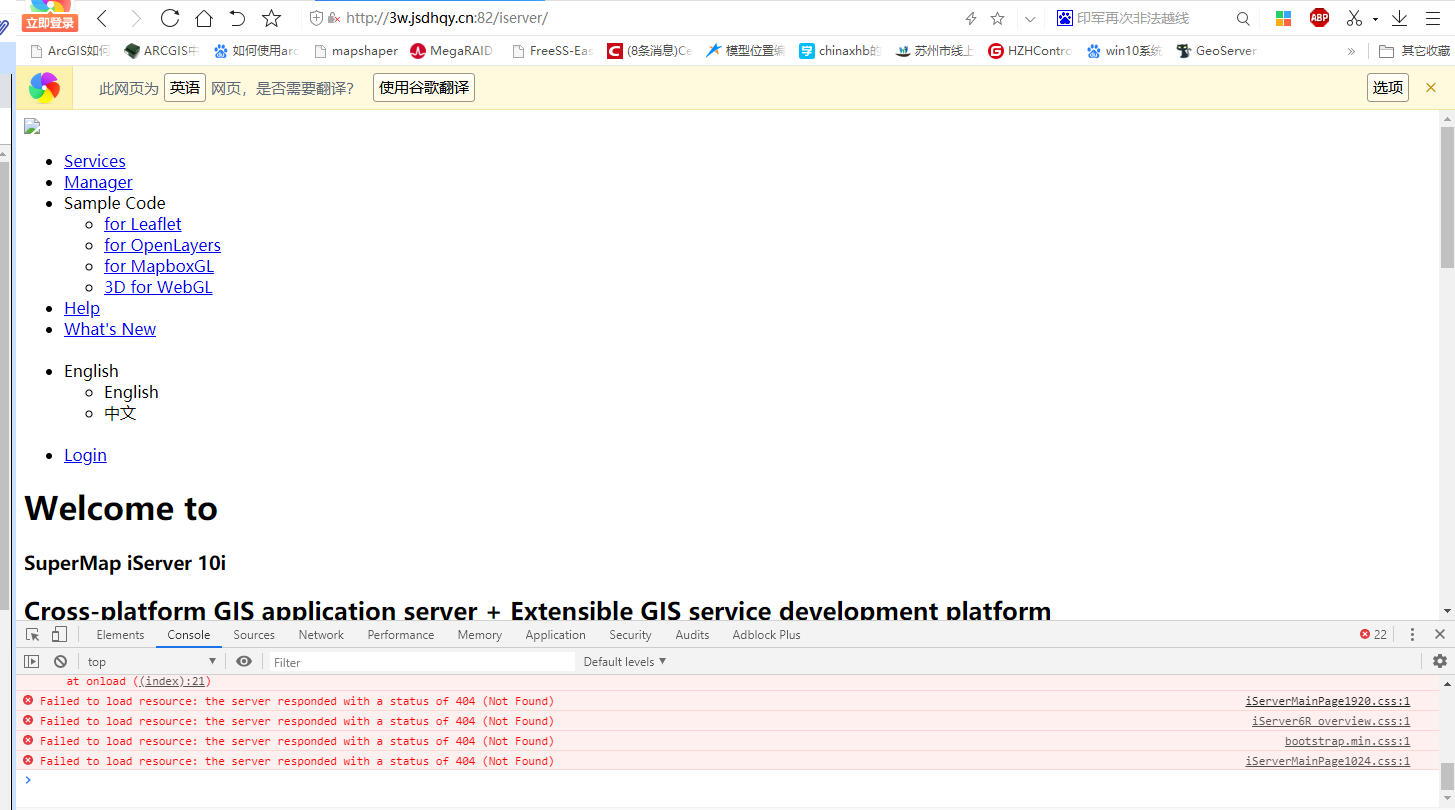The width and height of the screenshot is (1455, 810).
Task: Open the downloads arrow icon
Action: (x=1400, y=18)
